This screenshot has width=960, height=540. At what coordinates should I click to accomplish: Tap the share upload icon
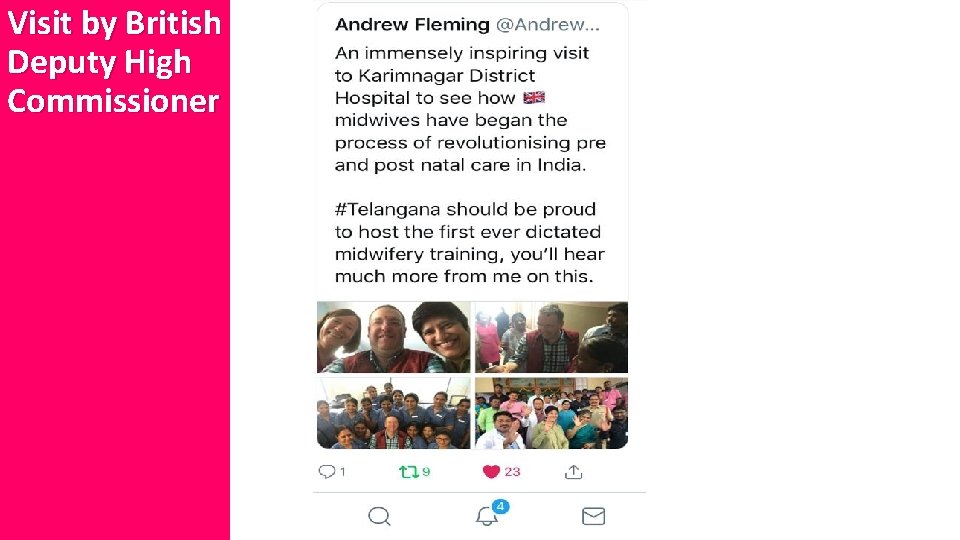(x=574, y=471)
